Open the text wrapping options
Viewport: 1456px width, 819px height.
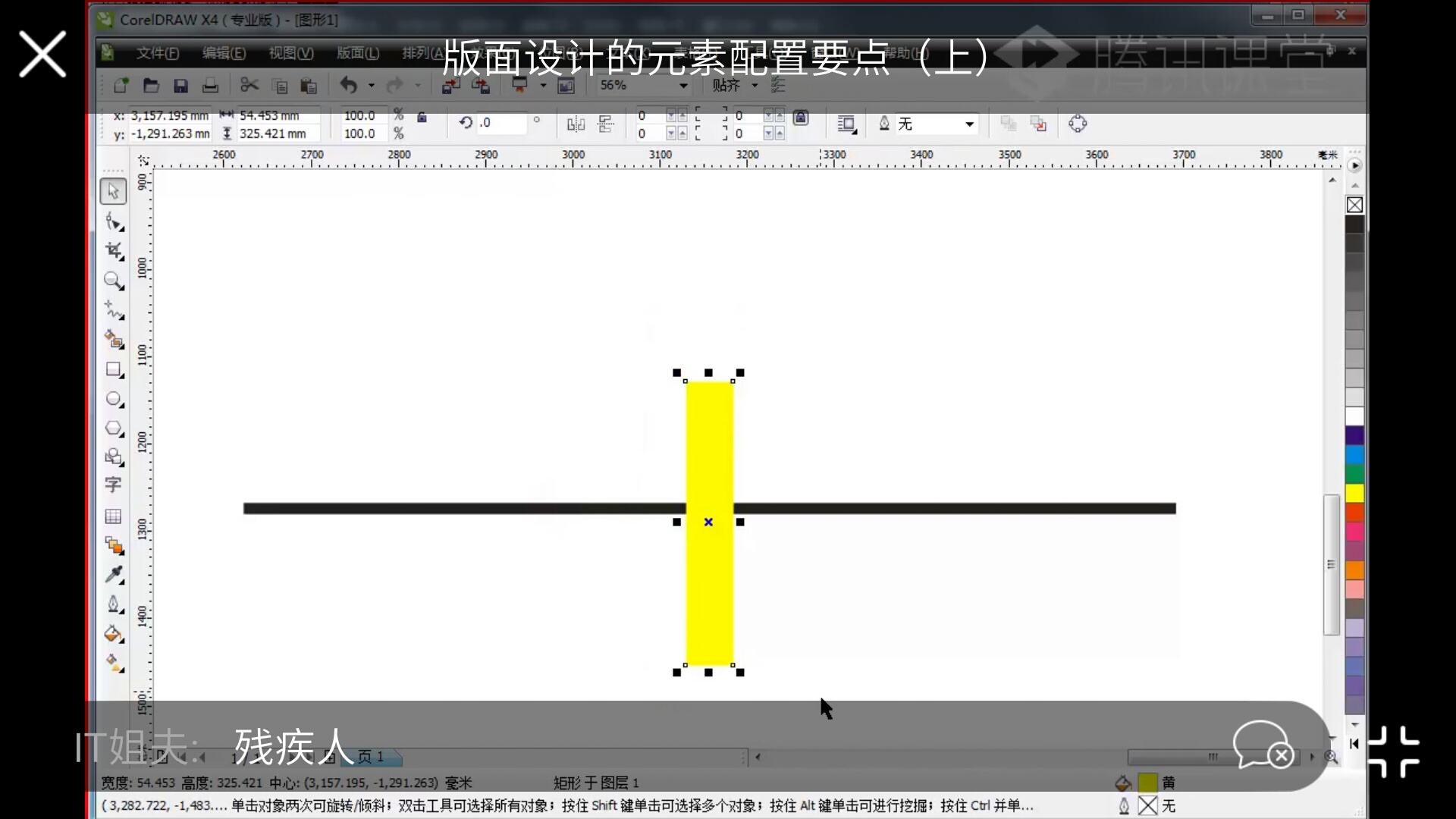pyautogui.click(x=847, y=124)
